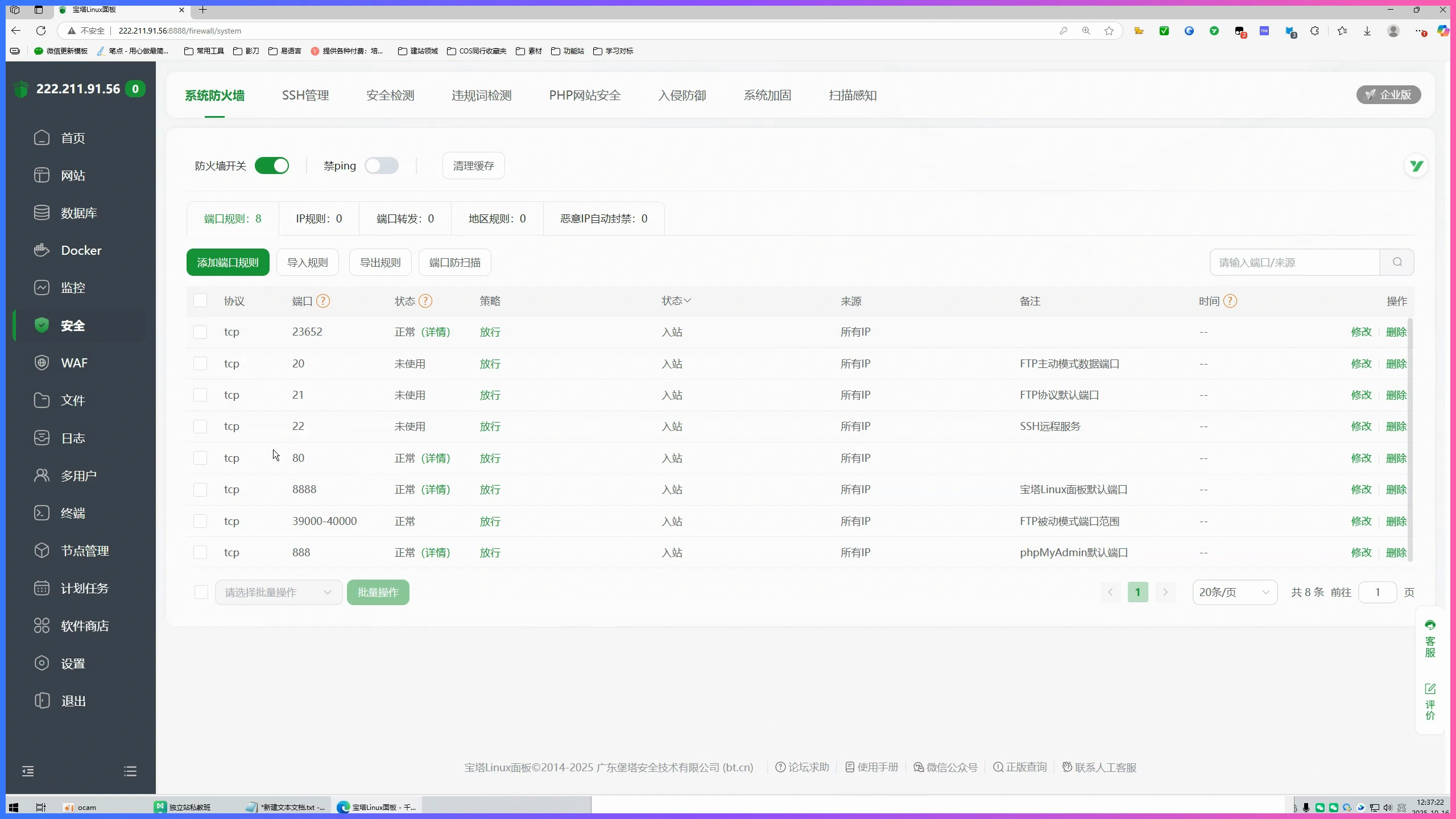Viewport: 1456px width, 819px height.
Task: Click the table vertical scrollbar
Action: pyautogui.click(x=1410, y=441)
